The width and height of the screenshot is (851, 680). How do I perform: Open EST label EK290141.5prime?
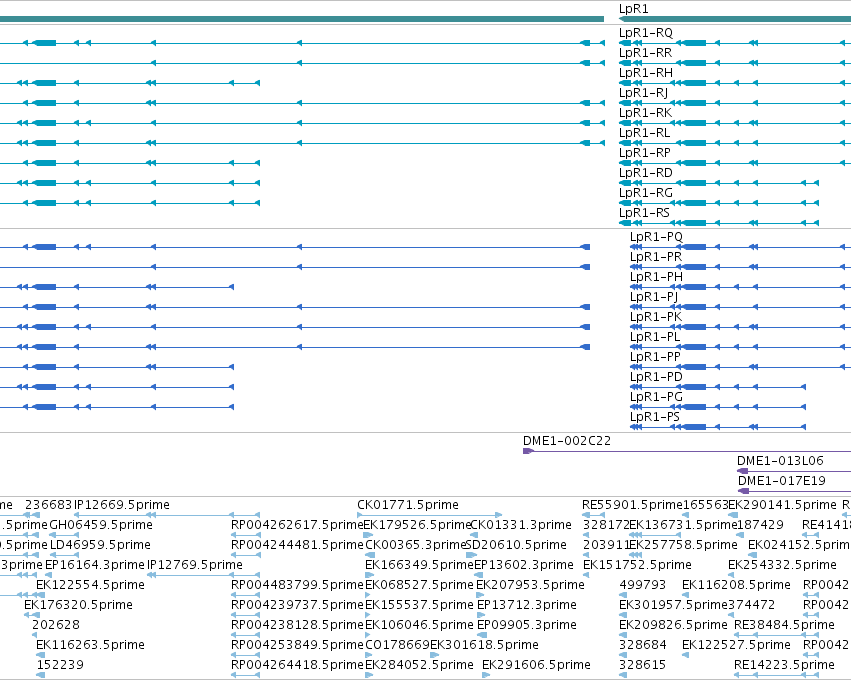pyautogui.click(x=782, y=505)
